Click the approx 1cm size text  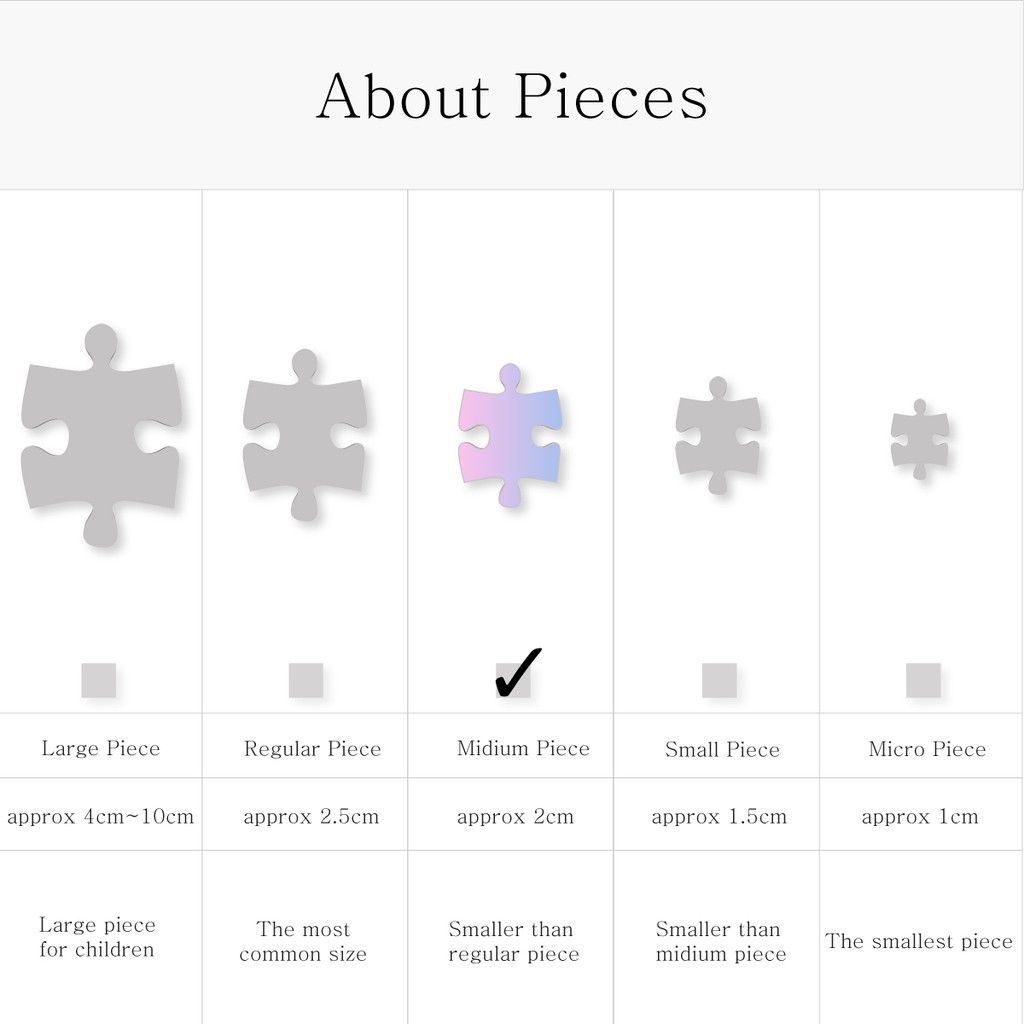(x=920, y=816)
